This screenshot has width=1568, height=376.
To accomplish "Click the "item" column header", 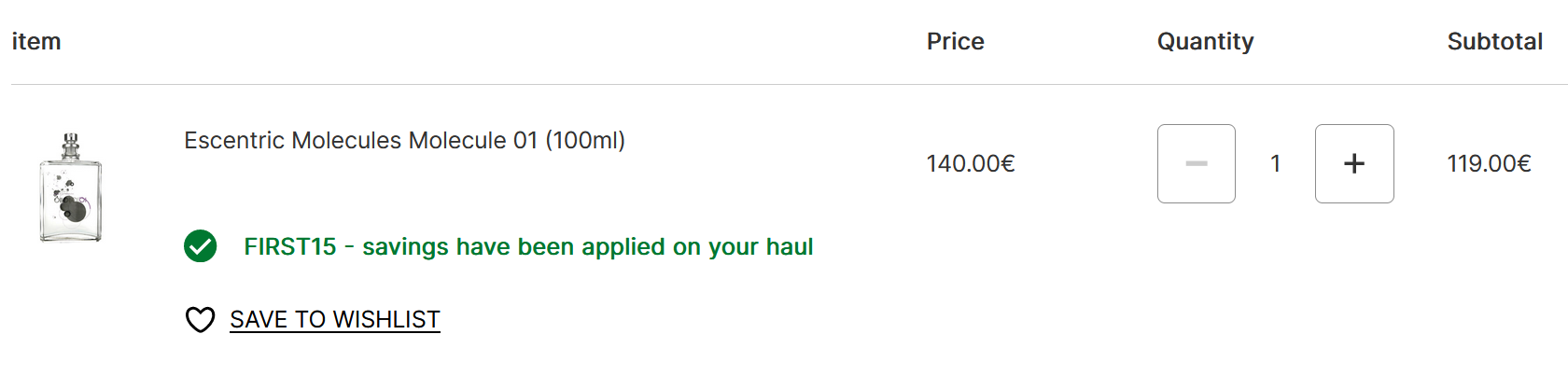I will [x=36, y=42].
